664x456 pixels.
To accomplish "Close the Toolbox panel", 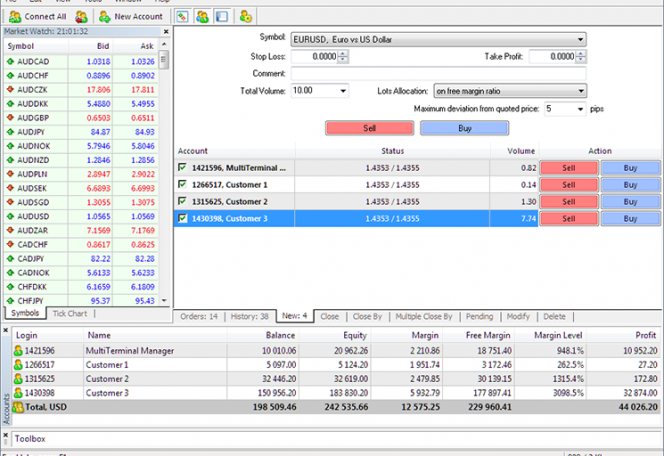I will 6,435.
